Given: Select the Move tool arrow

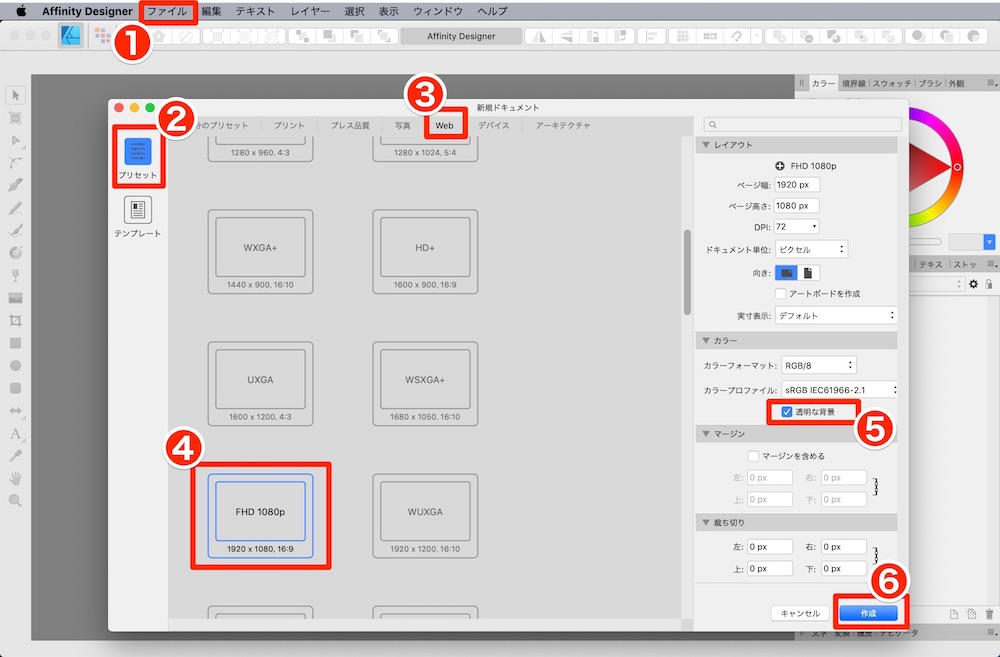Looking at the screenshot, I should (x=15, y=96).
